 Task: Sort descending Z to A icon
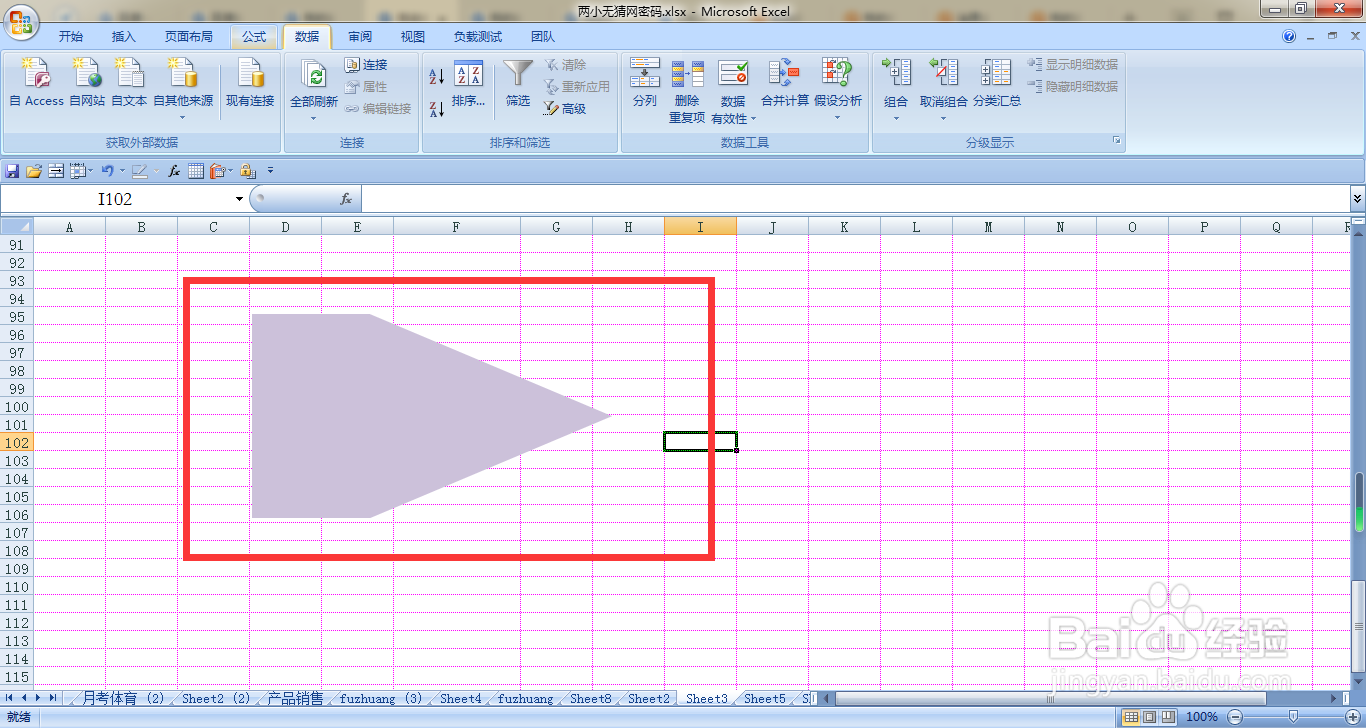pyautogui.click(x=436, y=109)
